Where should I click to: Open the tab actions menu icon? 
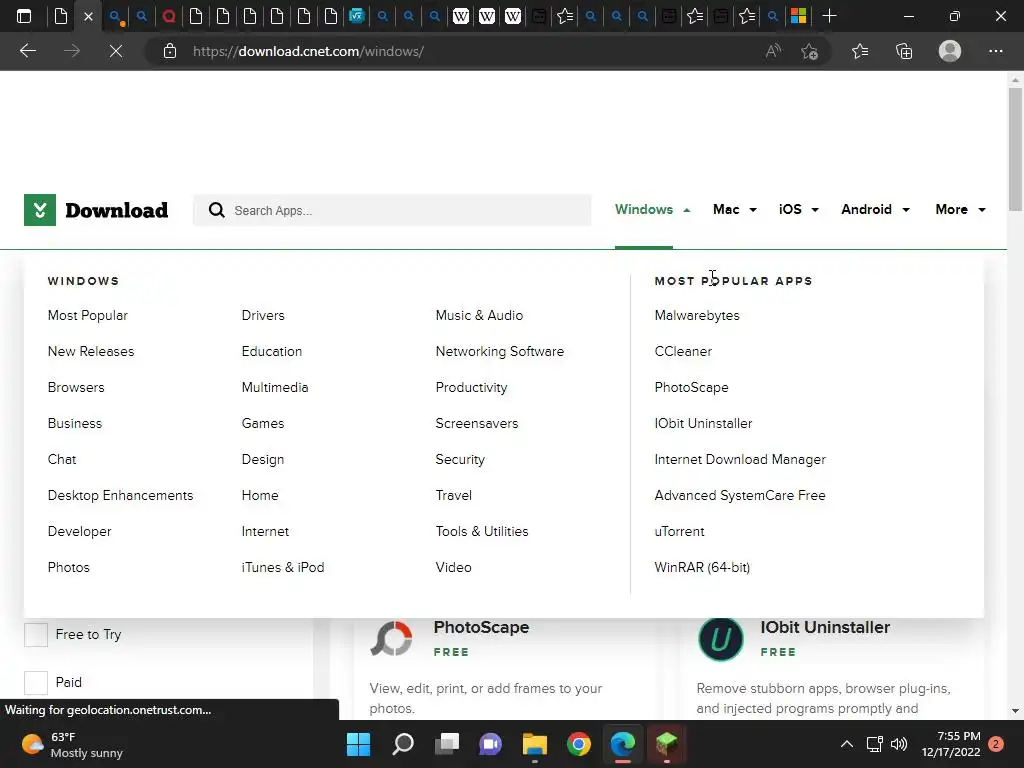[x=24, y=16]
